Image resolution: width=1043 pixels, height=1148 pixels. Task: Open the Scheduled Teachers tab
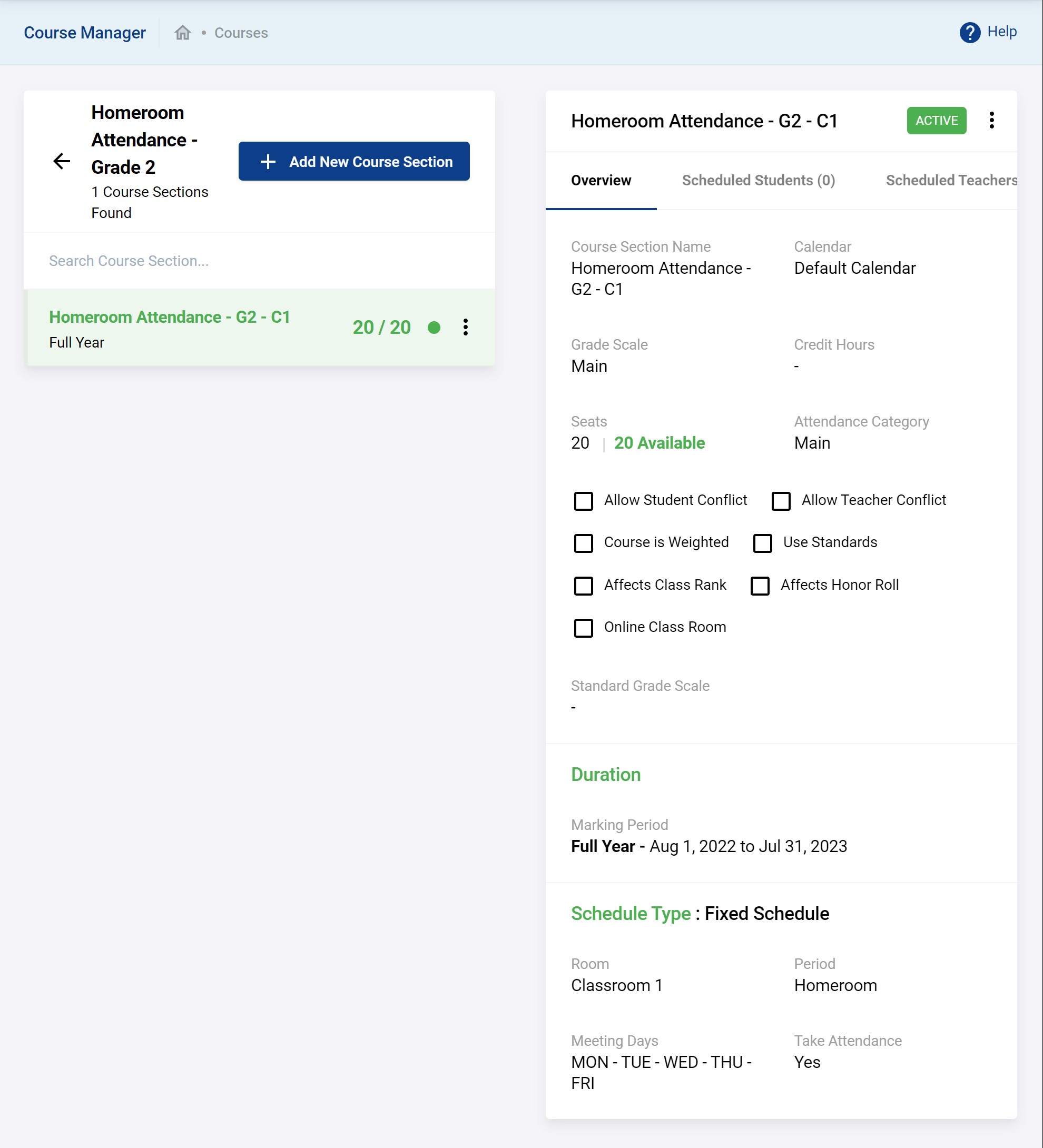point(951,181)
